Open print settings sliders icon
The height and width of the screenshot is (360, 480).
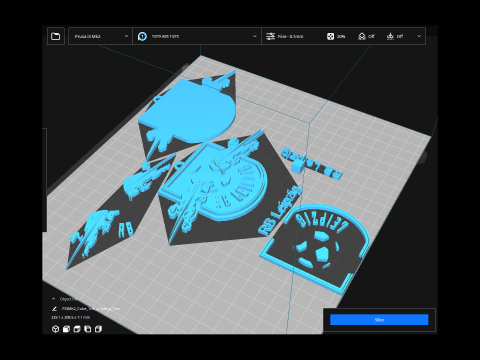click(270, 36)
